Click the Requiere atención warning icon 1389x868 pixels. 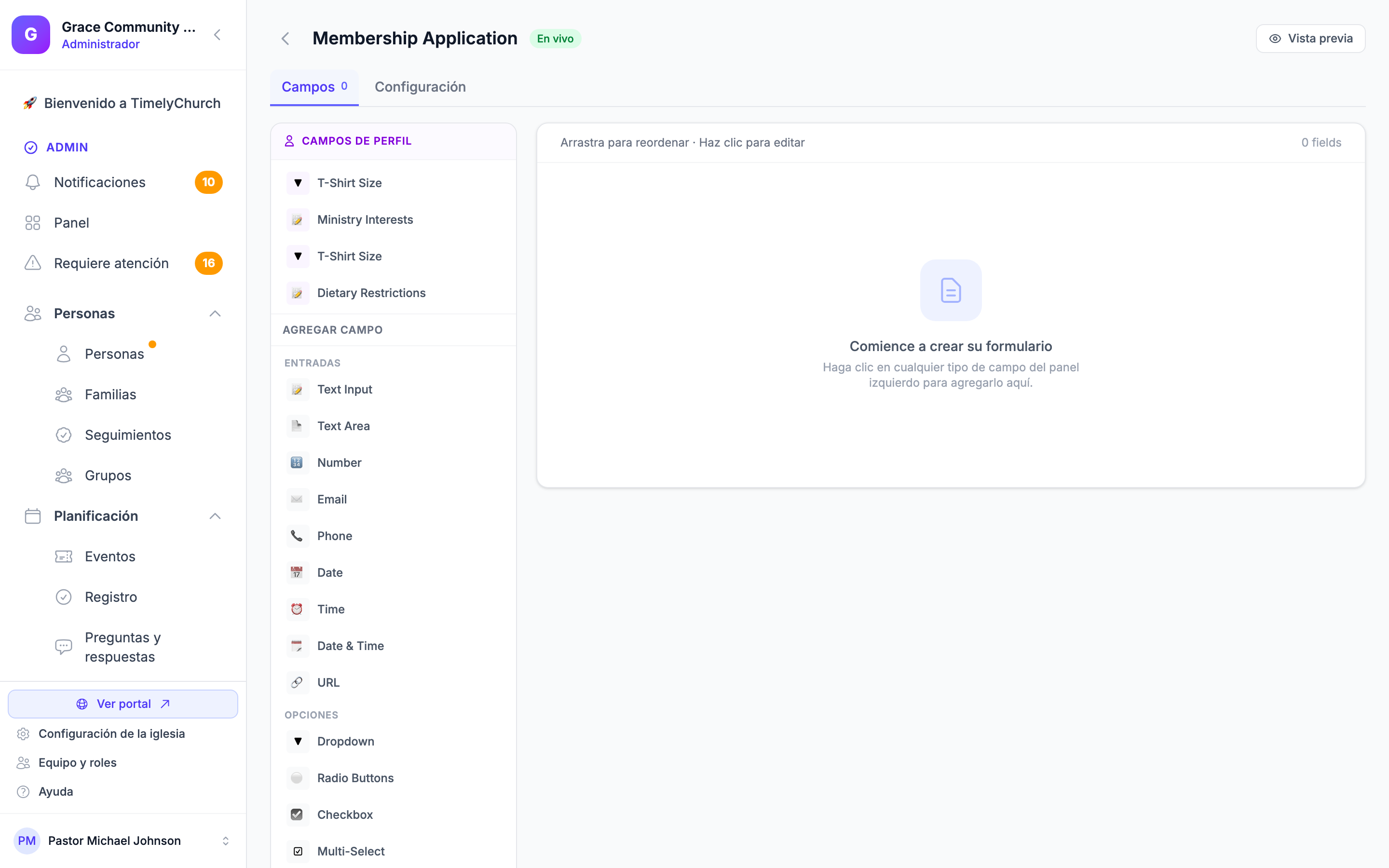33,263
